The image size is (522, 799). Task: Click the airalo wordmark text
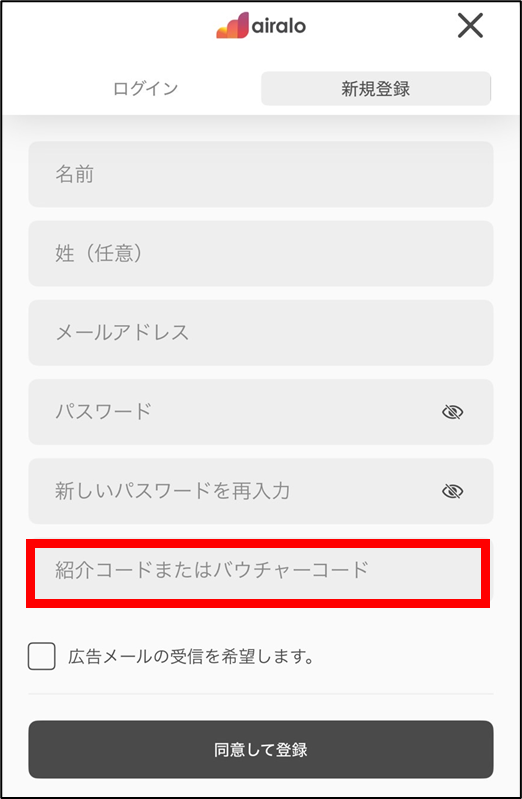pyautogui.click(x=279, y=25)
